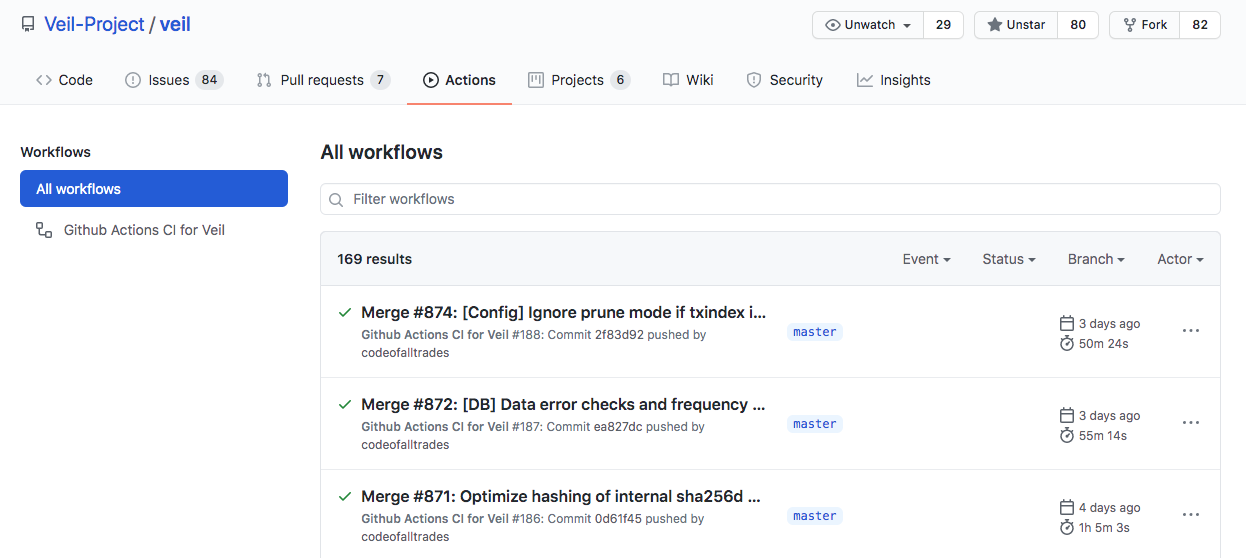Click the 'Workflows' sidebar heading
This screenshot has width=1246, height=558.
click(x=55, y=152)
